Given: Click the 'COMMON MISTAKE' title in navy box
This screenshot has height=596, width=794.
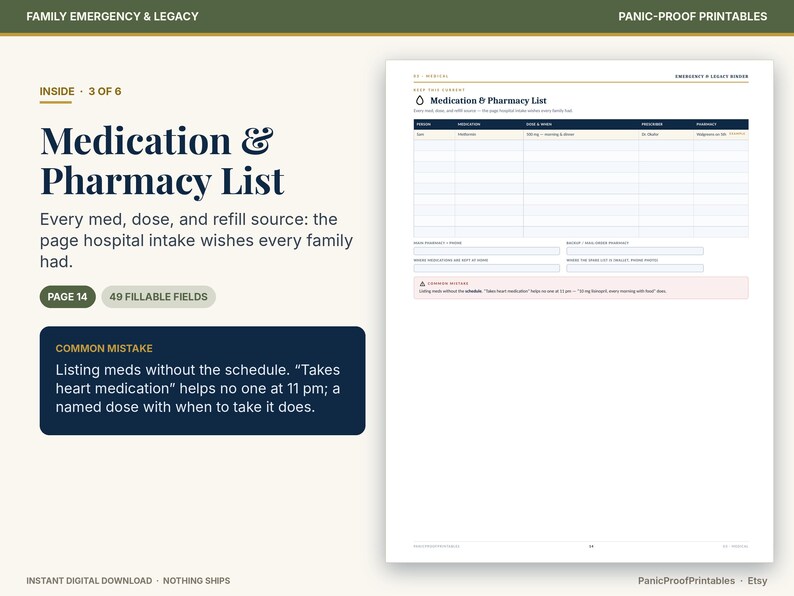Looking at the screenshot, I should (104, 348).
